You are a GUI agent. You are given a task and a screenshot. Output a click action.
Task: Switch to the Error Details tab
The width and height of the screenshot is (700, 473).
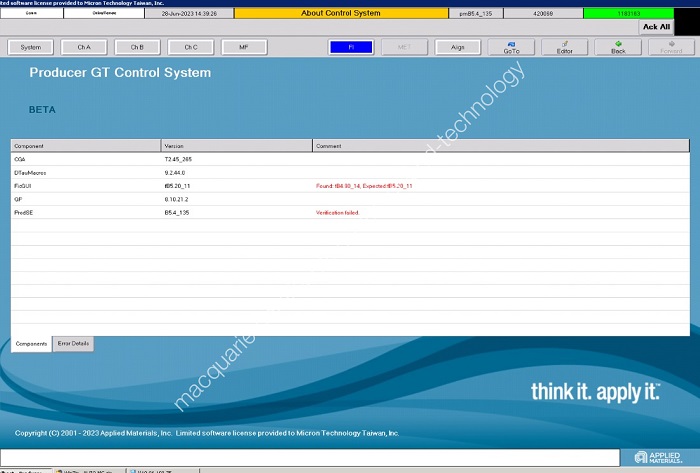(73, 344)
